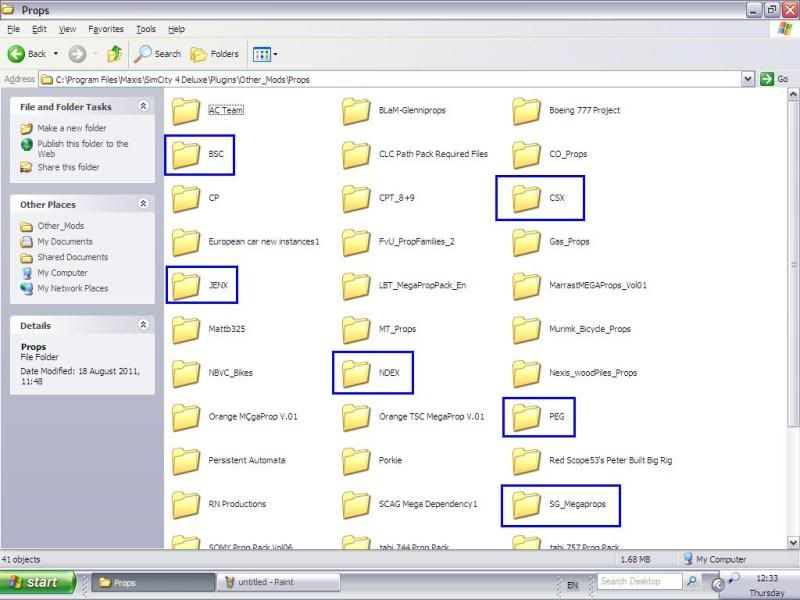
Task: Click the Search Desktop taskbar field
Action: 639,581
